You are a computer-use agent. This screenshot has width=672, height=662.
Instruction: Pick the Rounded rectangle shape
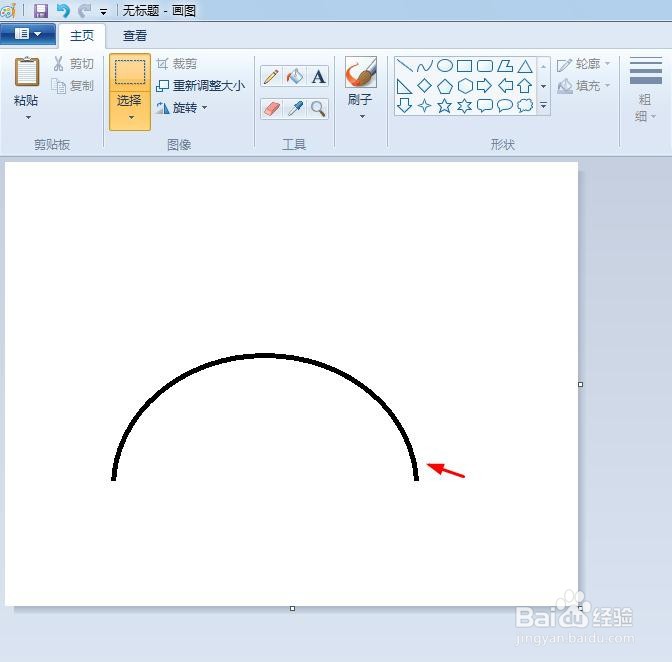tap(485, 66)
